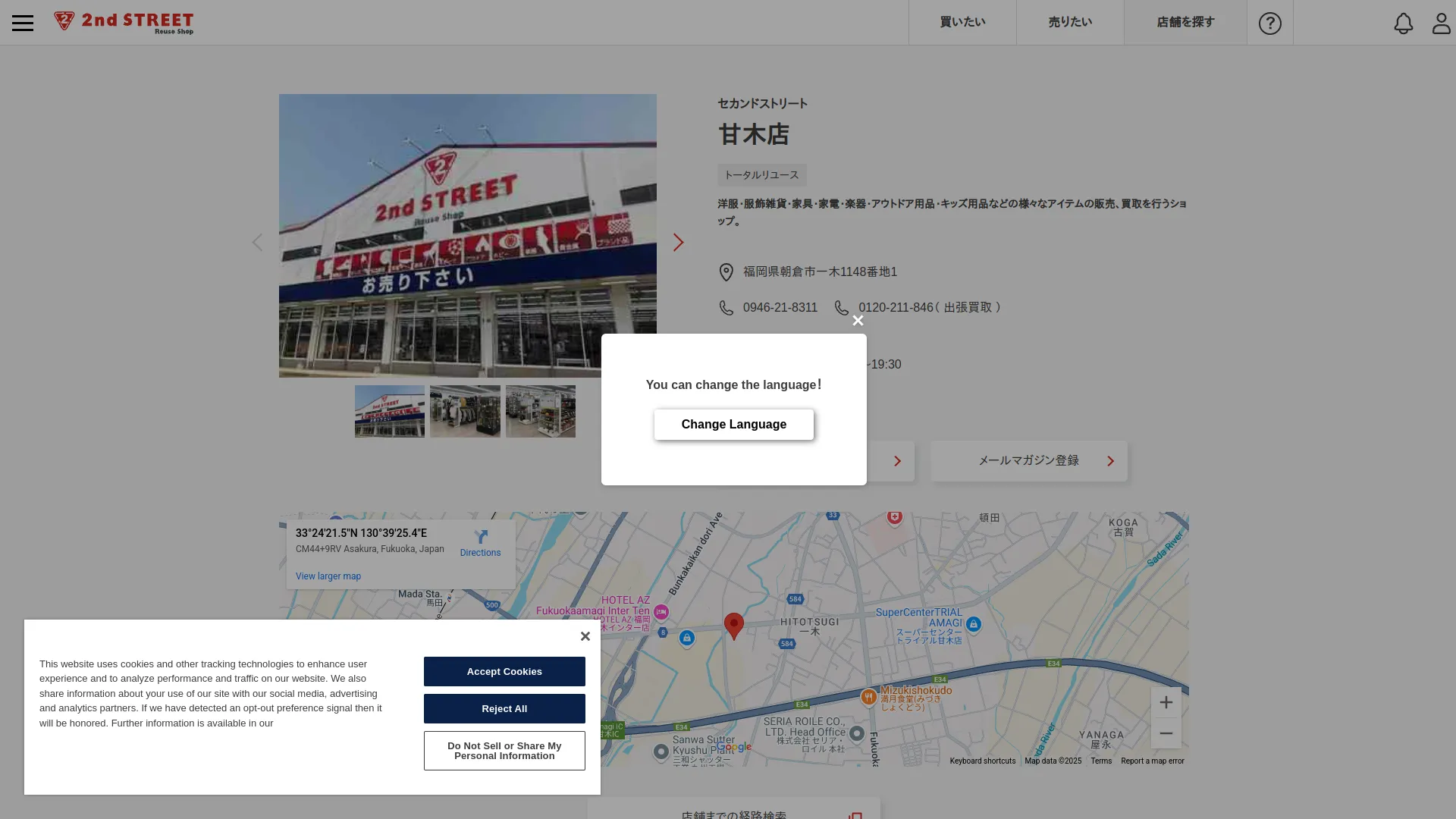Open the notifications bell
Viewport: 1456px width, 819px height.
1403,24
